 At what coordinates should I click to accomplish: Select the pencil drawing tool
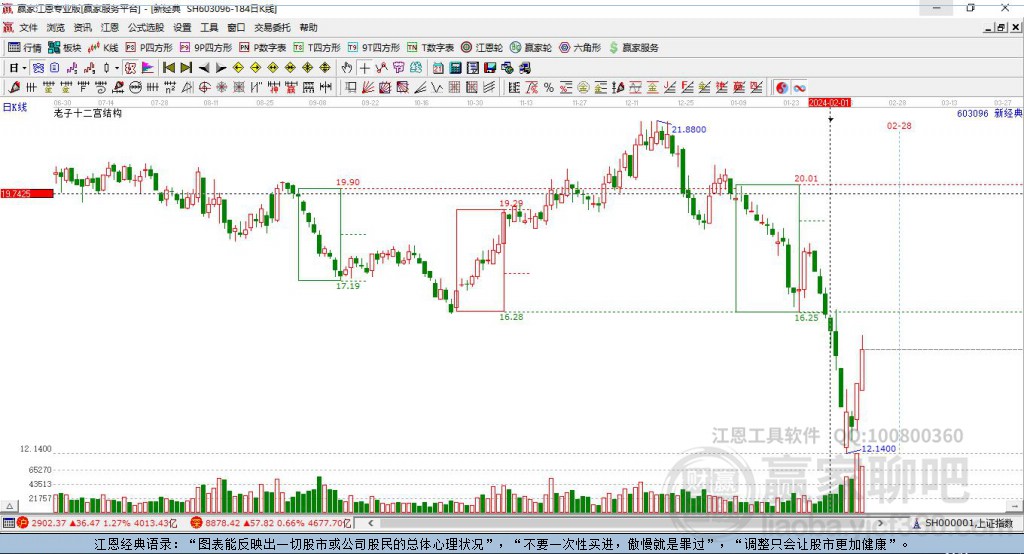(x=14, y=88)
